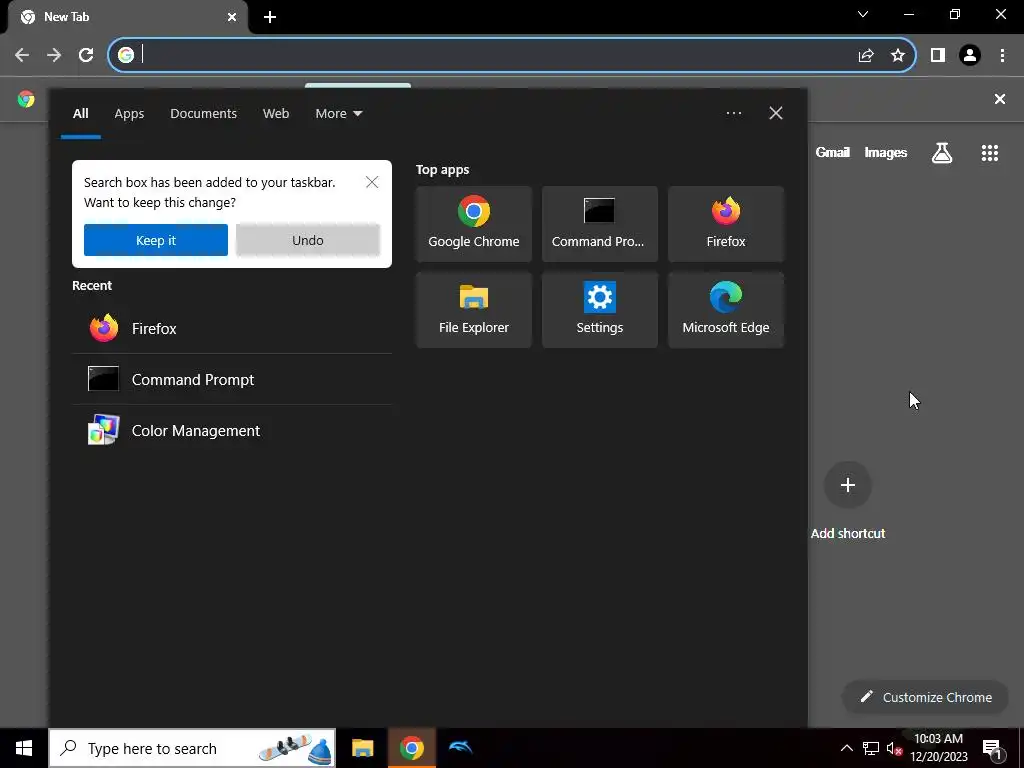The image size is (1024, 768).
Task: Launch Microsoft Edge from Top apps
Action: [726, 310]
